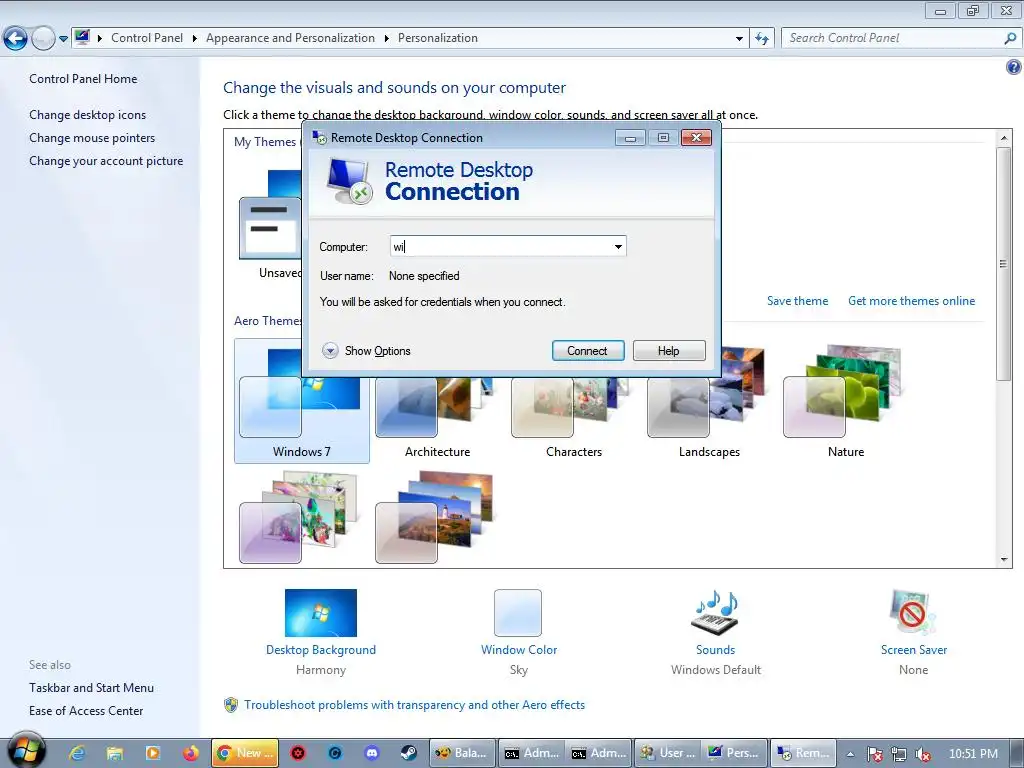Open the Windows Start menu orb
Image resolution: width=1024 pixels, height=768 pixels.
pos(26,751)
